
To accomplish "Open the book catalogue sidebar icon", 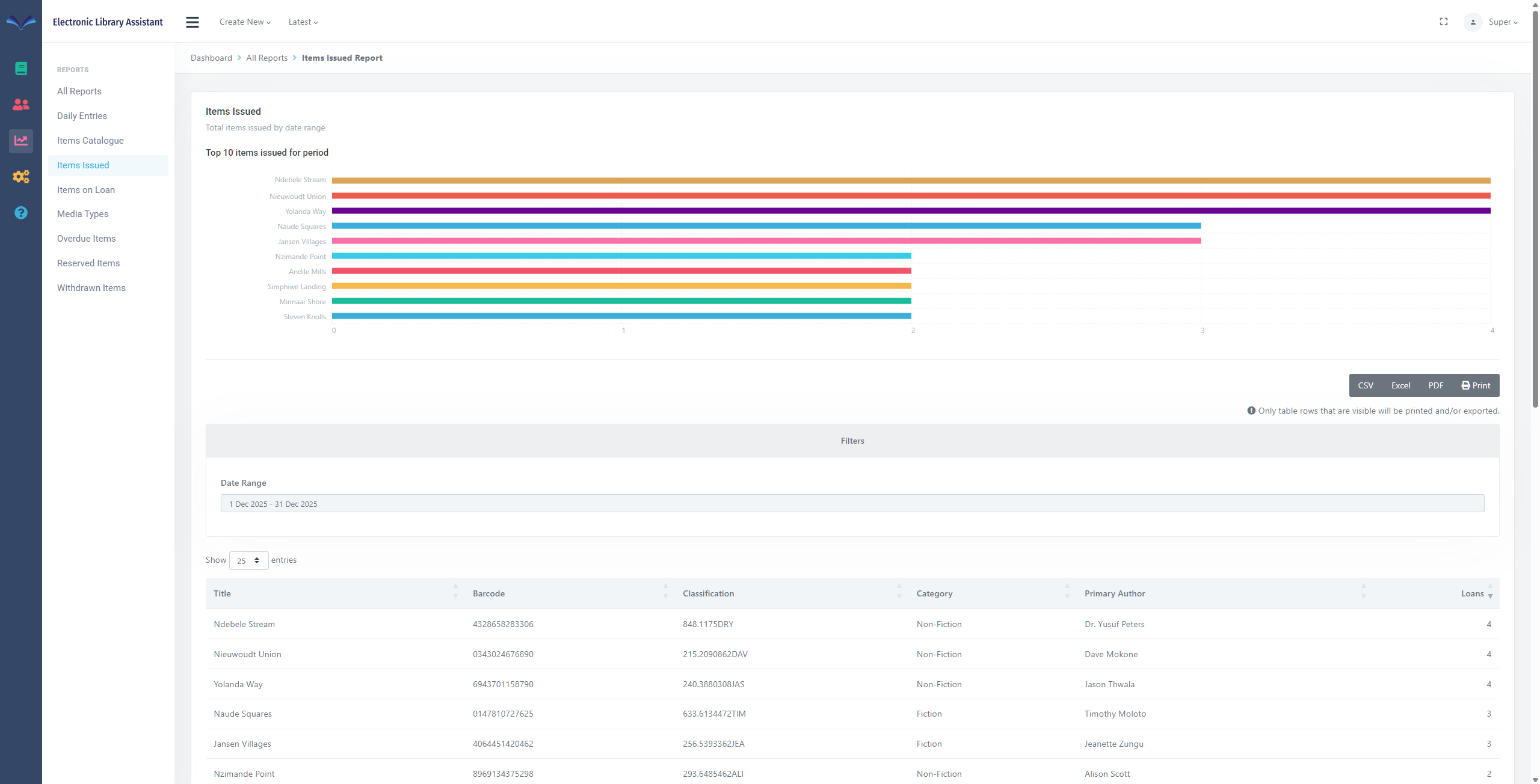I will pyautogui.click(x=21, y=69).
